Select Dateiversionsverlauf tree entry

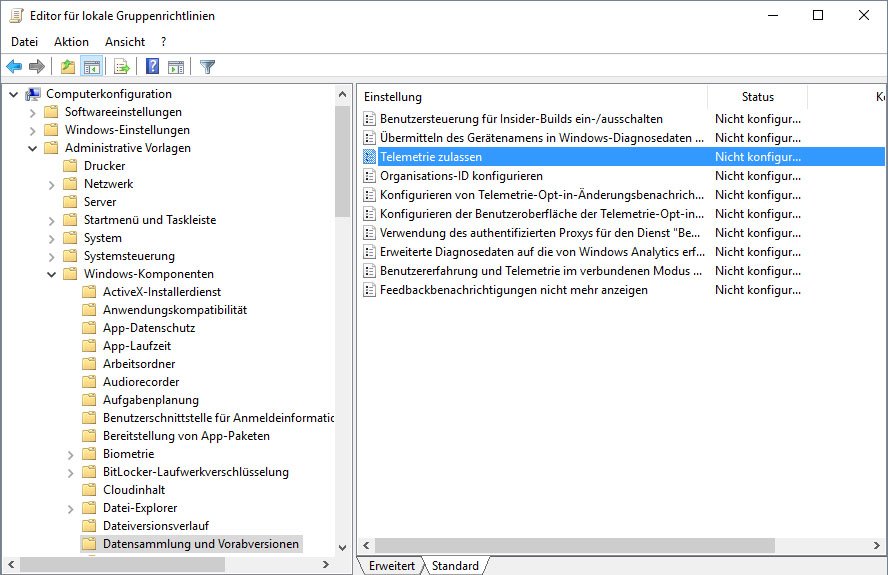point(156,526)
